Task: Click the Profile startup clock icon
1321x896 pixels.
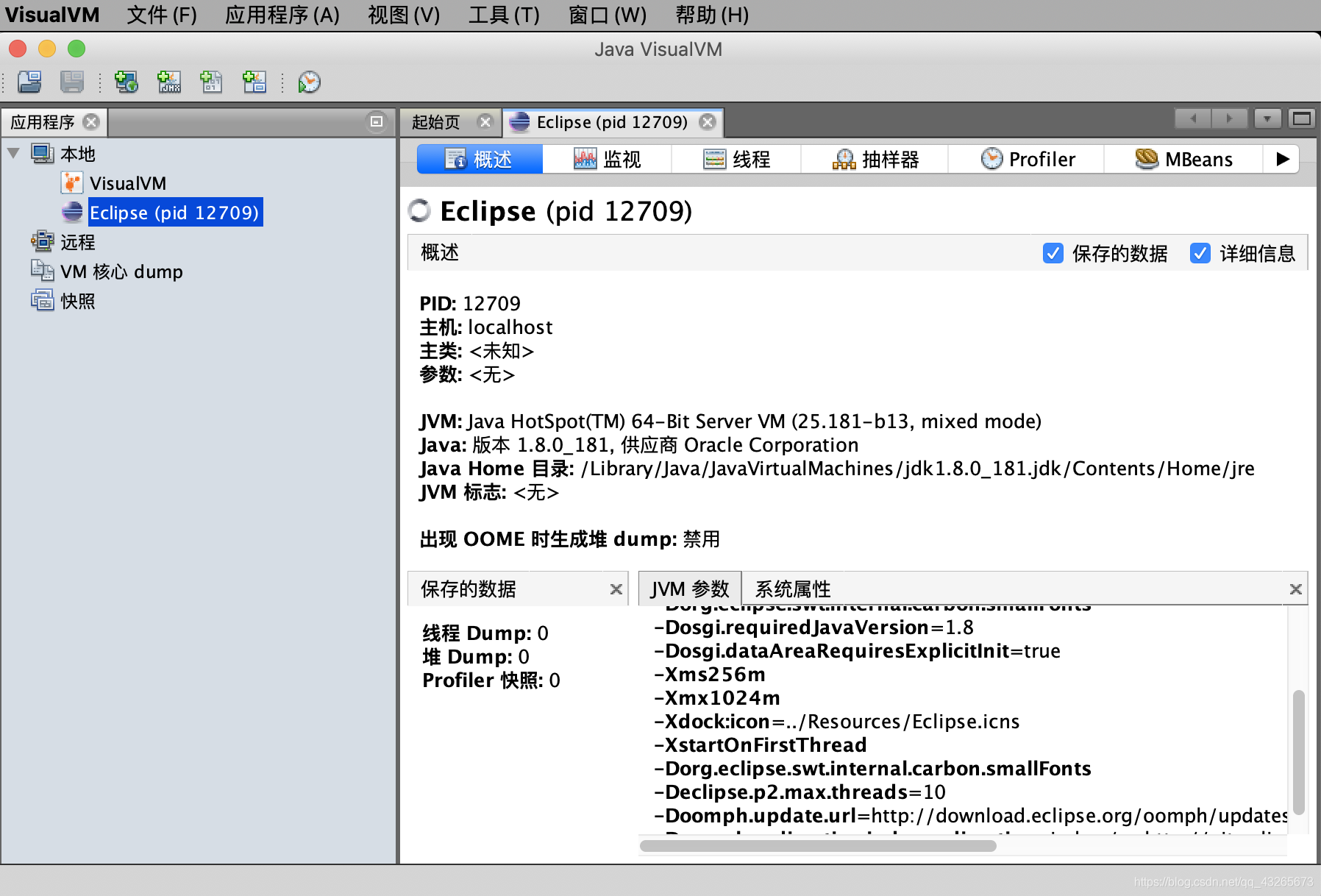Action: click(310, 82)
